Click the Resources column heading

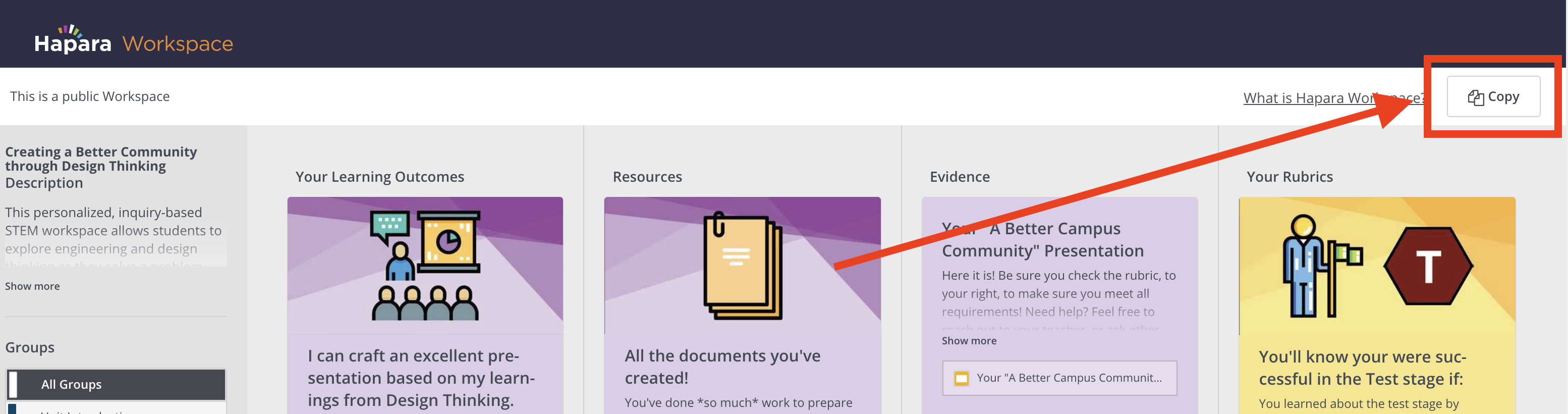point(647,177)
